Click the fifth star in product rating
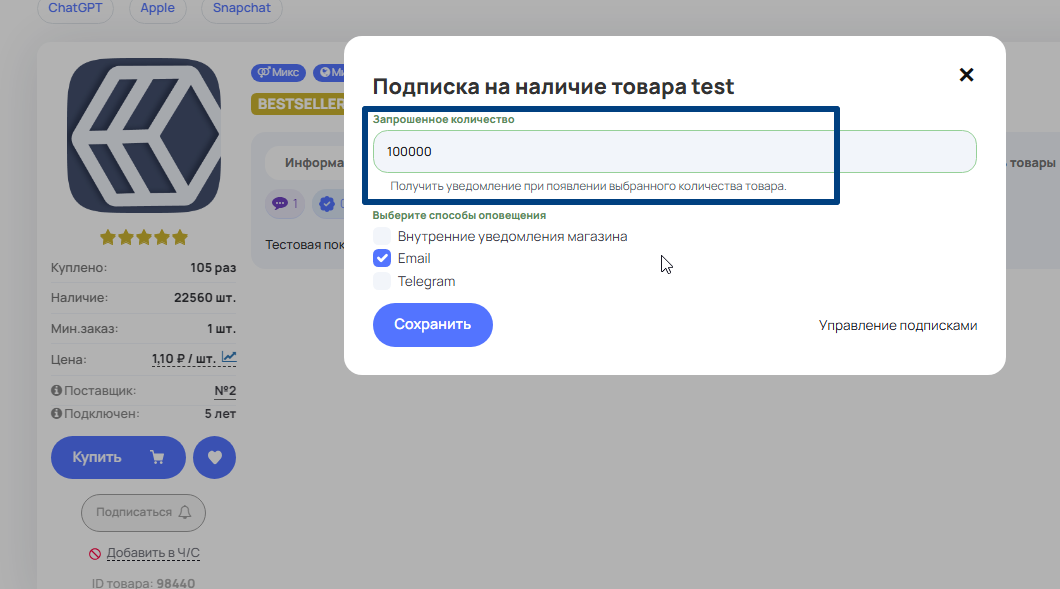Image resolution: width=1060 pixels, height=589 pixels. 181,237
